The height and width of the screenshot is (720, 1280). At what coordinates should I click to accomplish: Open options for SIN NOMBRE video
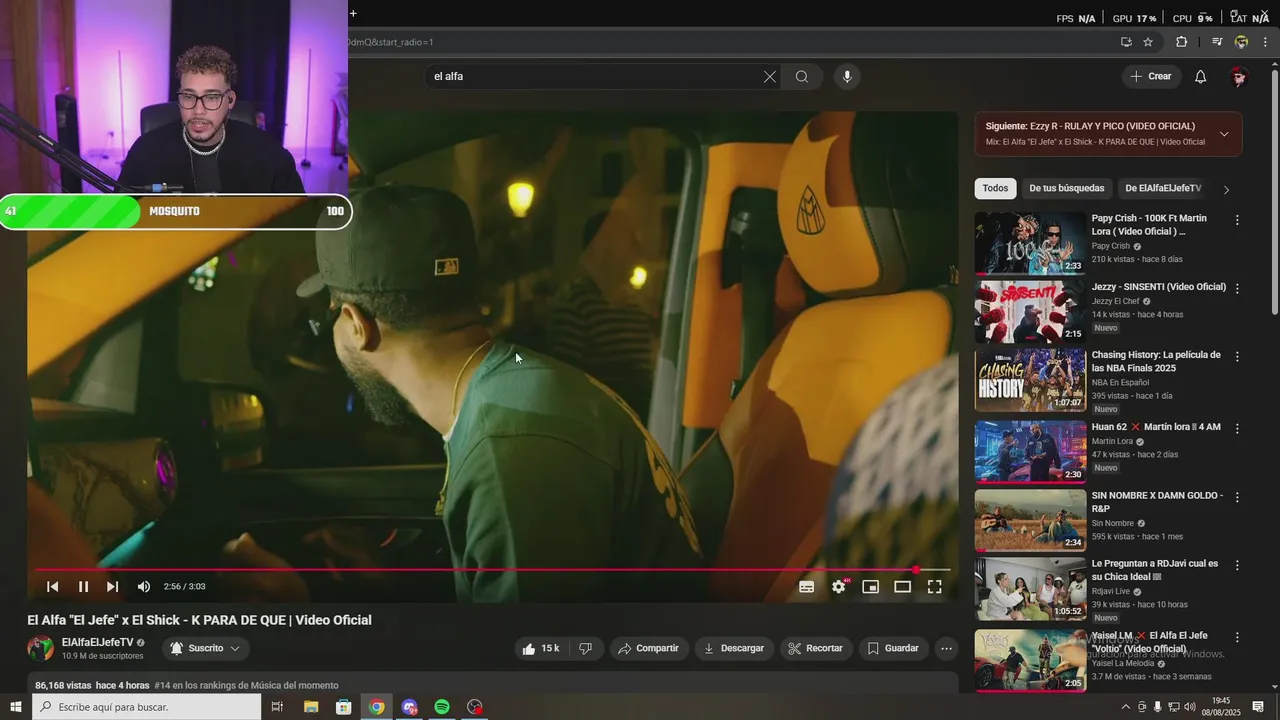click(1237, 497)
